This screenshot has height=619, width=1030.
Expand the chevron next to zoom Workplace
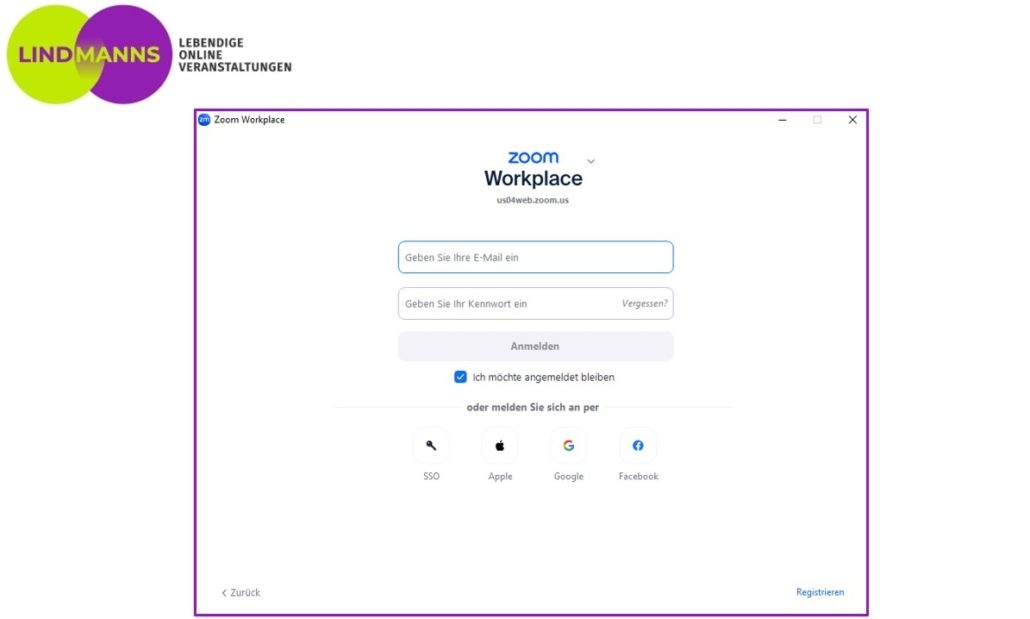coord(591,161)
